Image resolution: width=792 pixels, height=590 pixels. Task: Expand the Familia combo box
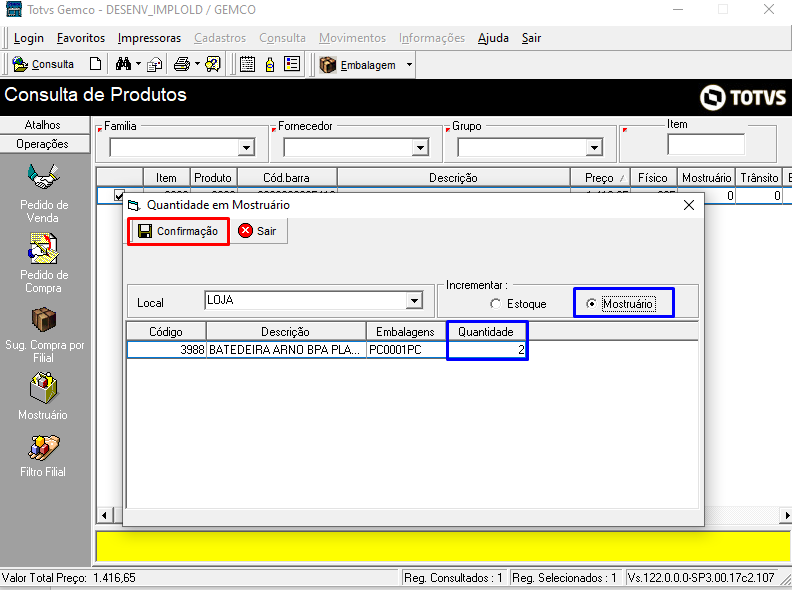coord(246,148)
